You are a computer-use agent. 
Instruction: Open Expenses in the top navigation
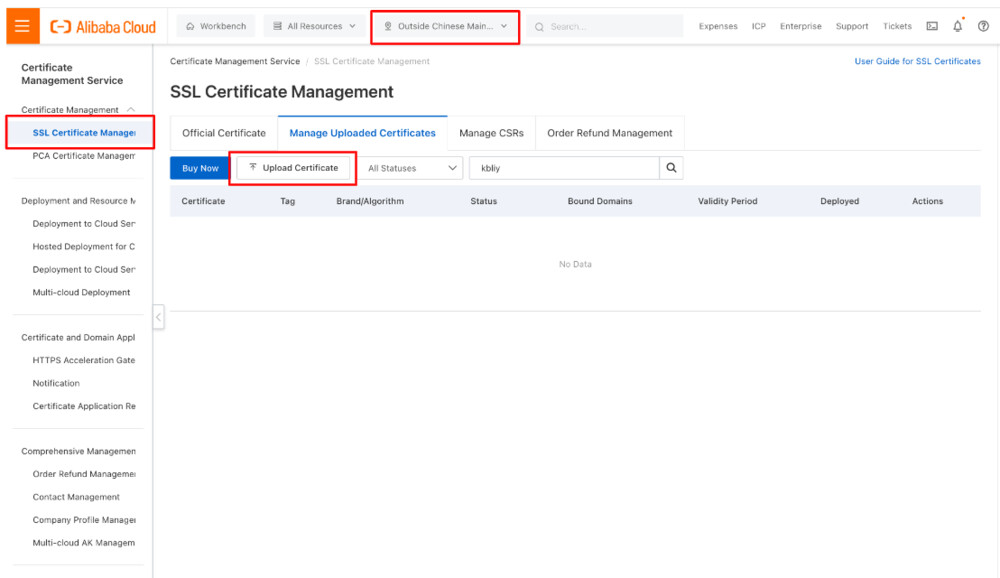[x=718, y=26]
